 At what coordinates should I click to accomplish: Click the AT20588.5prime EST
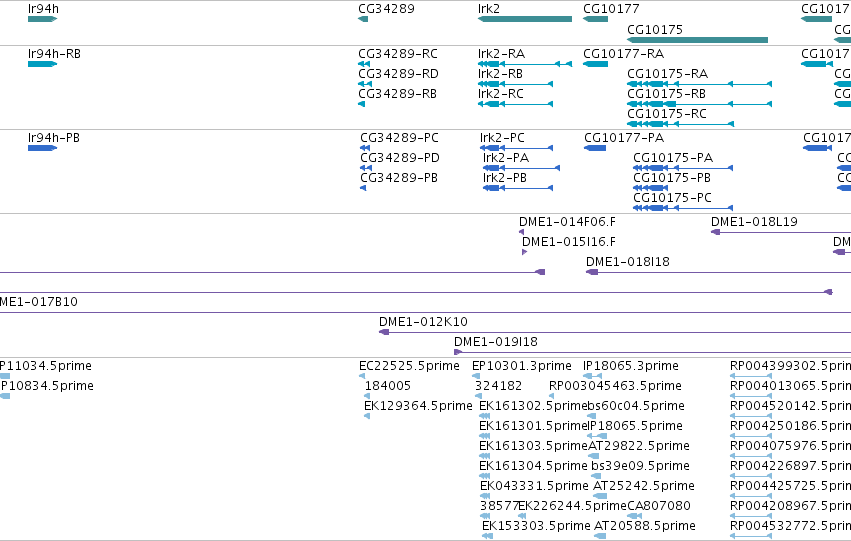[600, 537]
